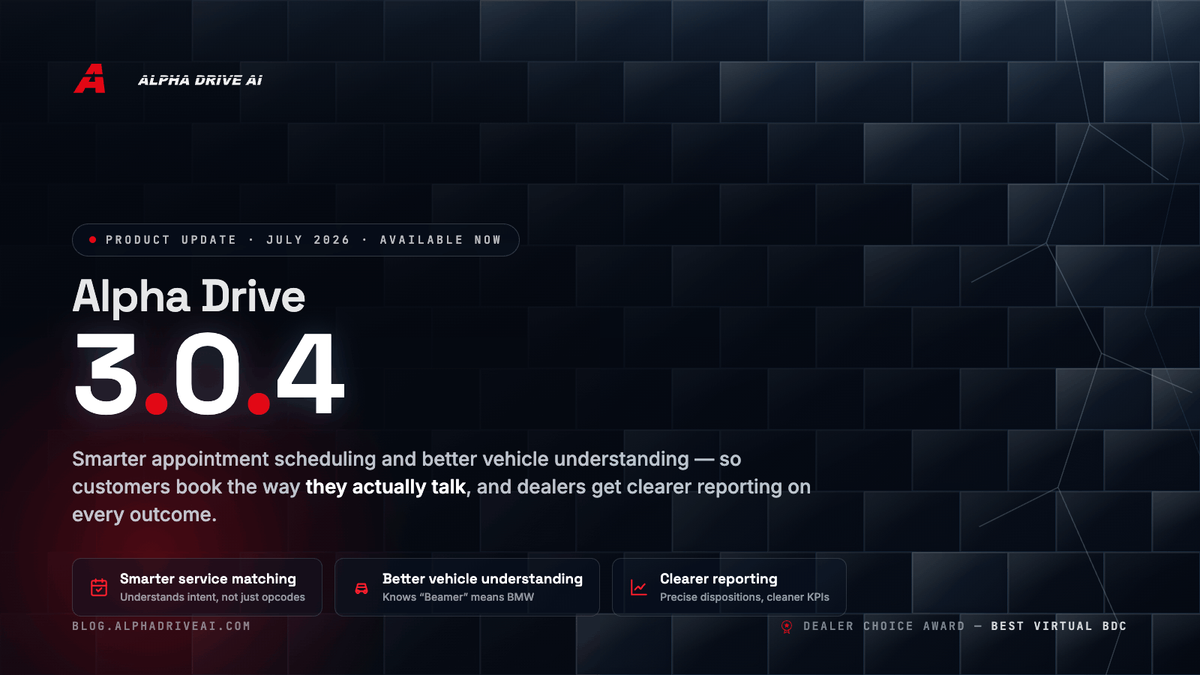
Task: Click the red dot in the Product Update pill
Action: tap(93, 240)
